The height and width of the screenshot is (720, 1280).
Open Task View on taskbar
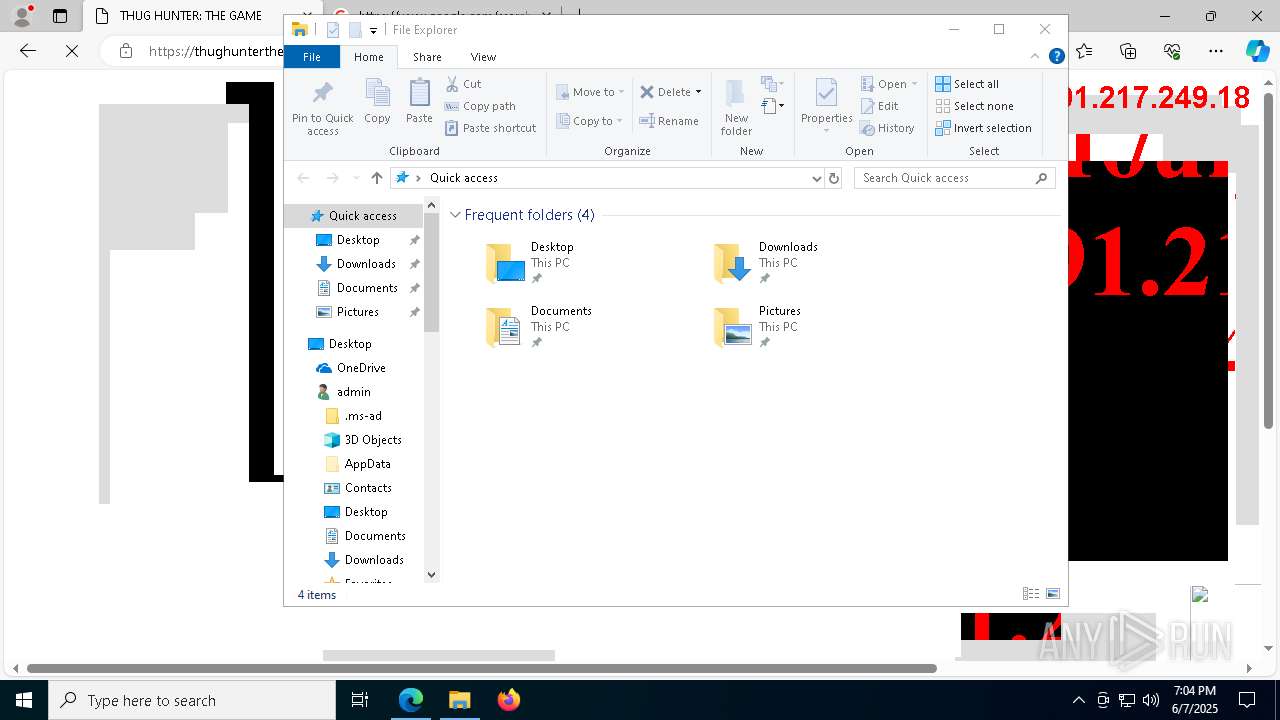pos(360,700)
